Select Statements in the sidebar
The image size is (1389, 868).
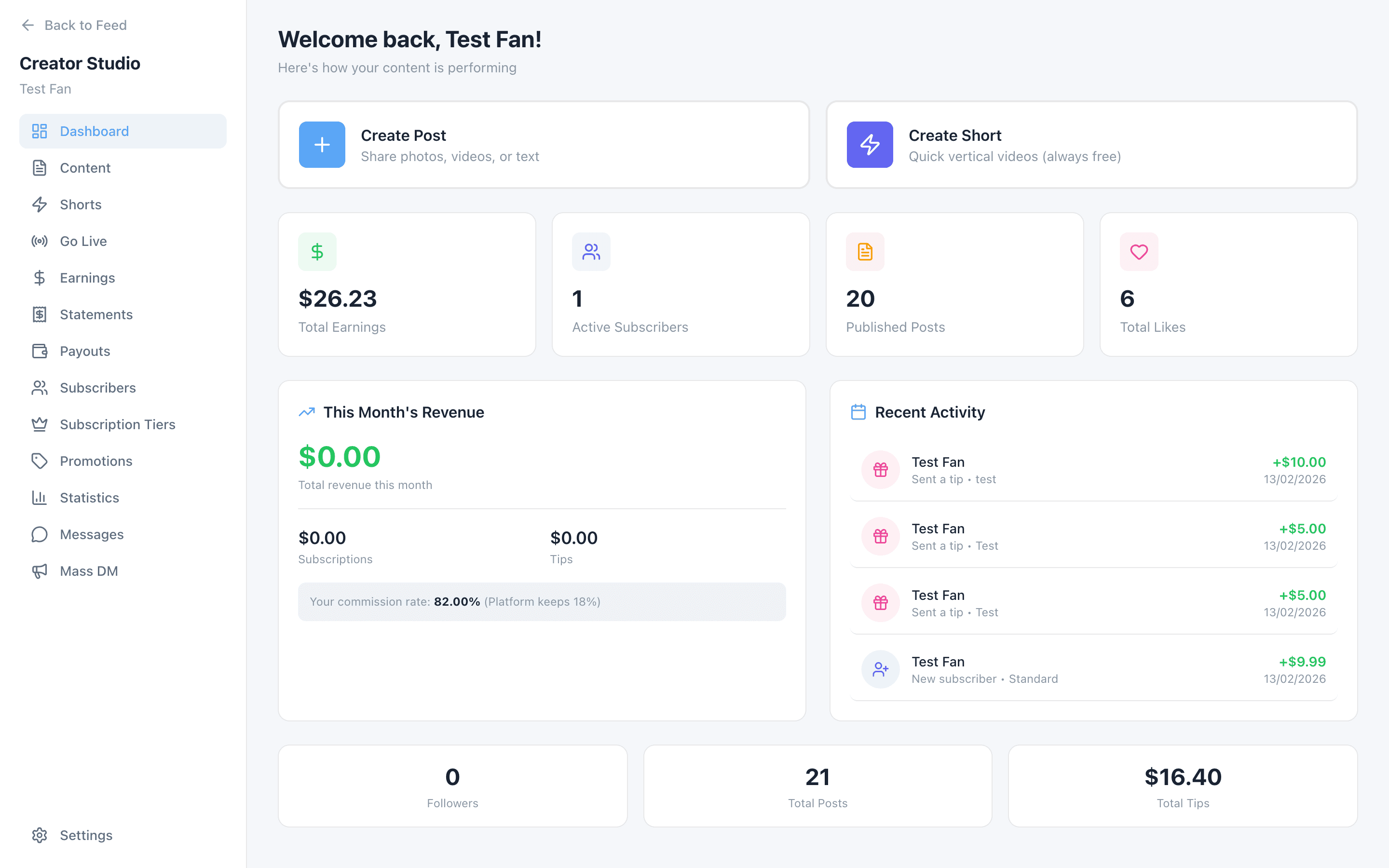coord(123,314)
